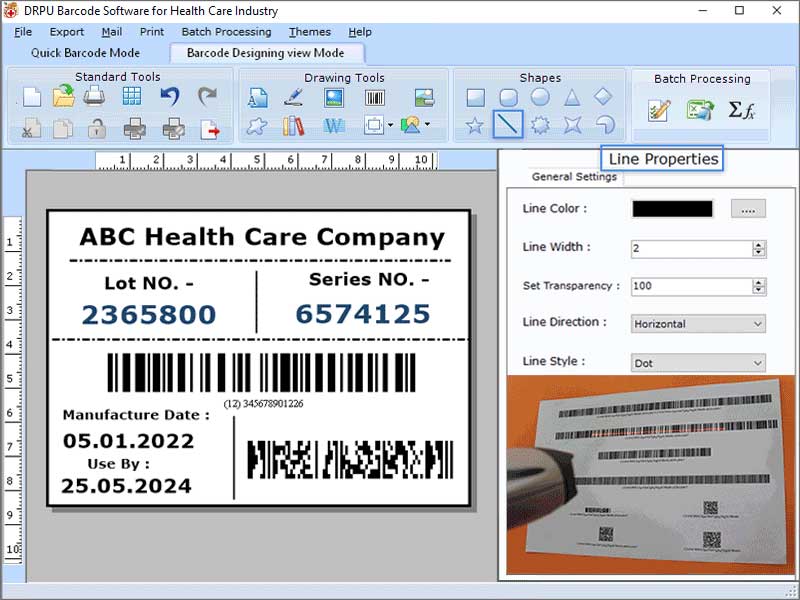Redo the last undone action
800x600 pixels.
point(207,95)
